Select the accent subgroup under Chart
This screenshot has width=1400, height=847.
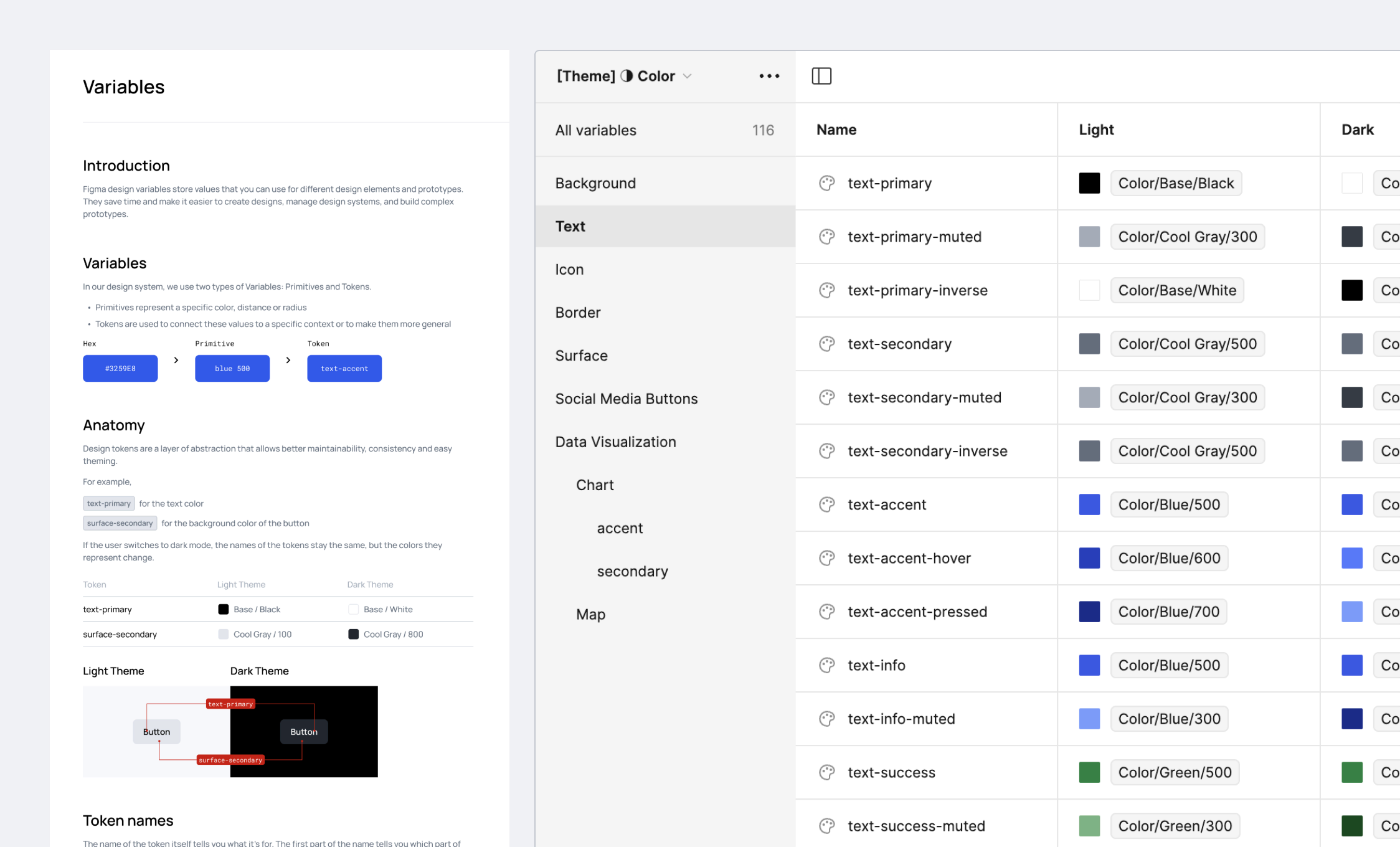pos(665,528)
